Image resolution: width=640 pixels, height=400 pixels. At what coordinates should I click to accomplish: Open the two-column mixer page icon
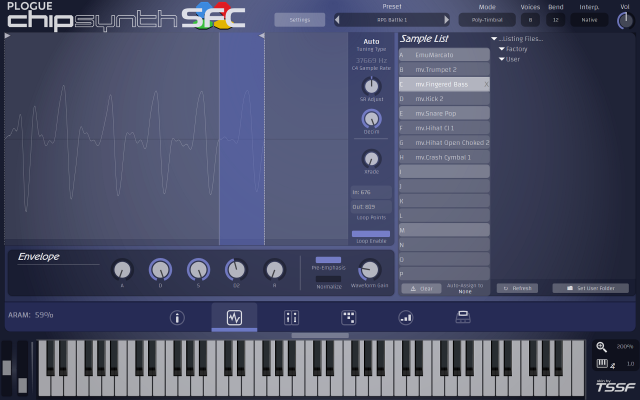291,318
